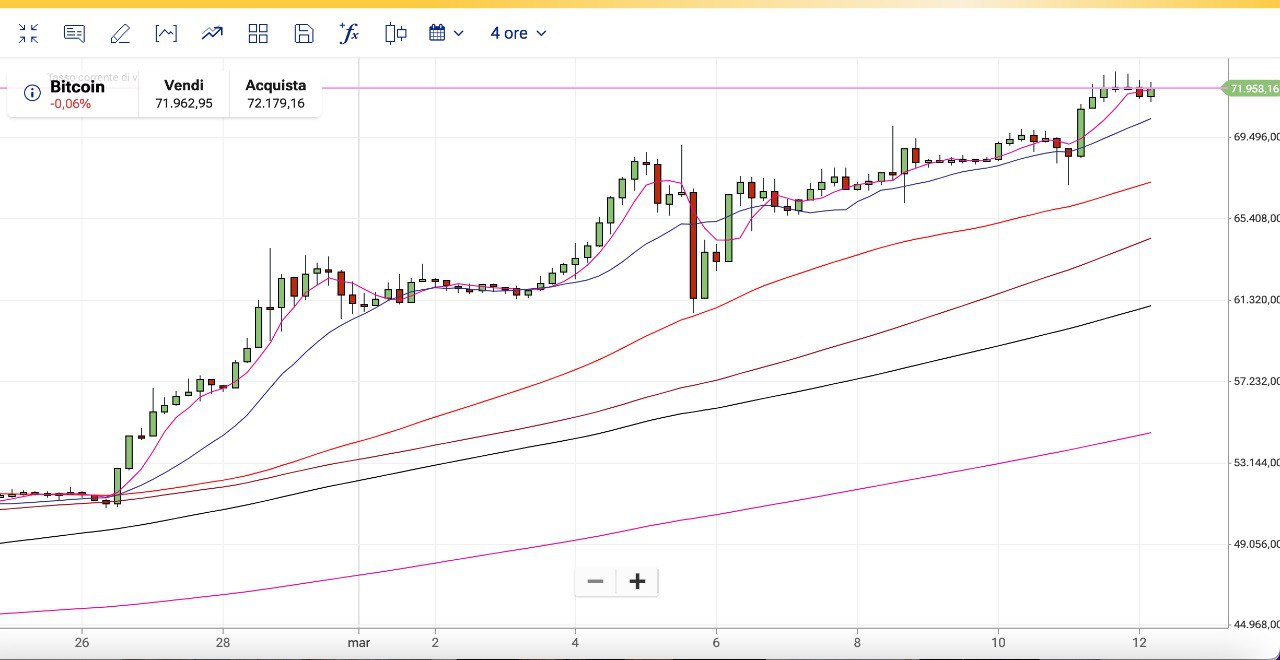Click the collapse fullscreen arrows icon
Screen dimensions: 1280x660
28,34
